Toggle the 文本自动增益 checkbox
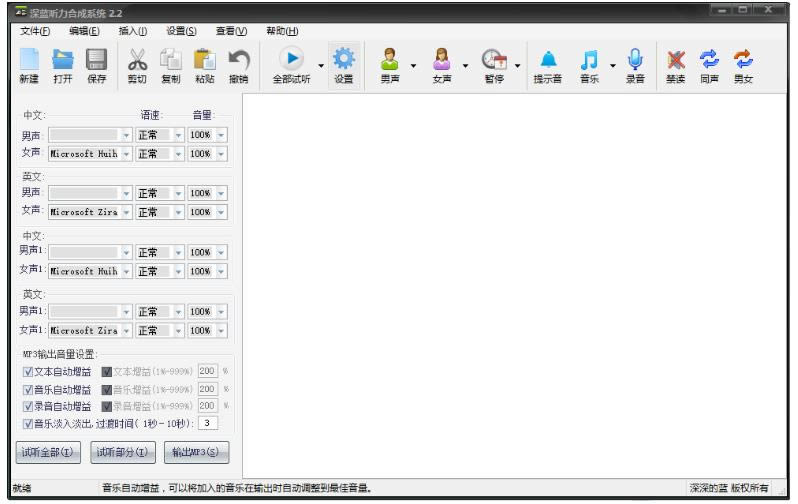The image size is (798, 504). (28, 372)
